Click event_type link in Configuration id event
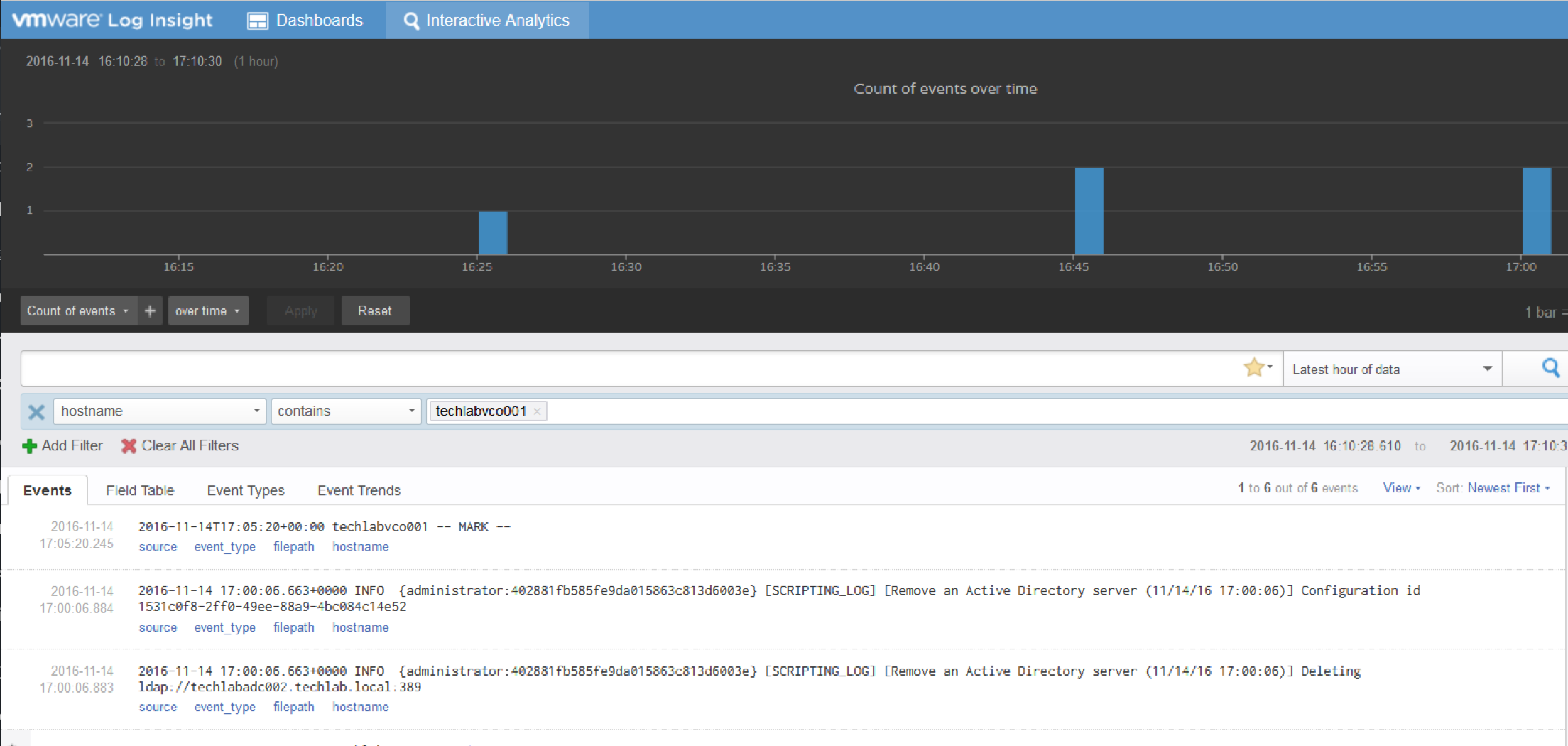This screenshot has height=746, width=1568. 225,627
